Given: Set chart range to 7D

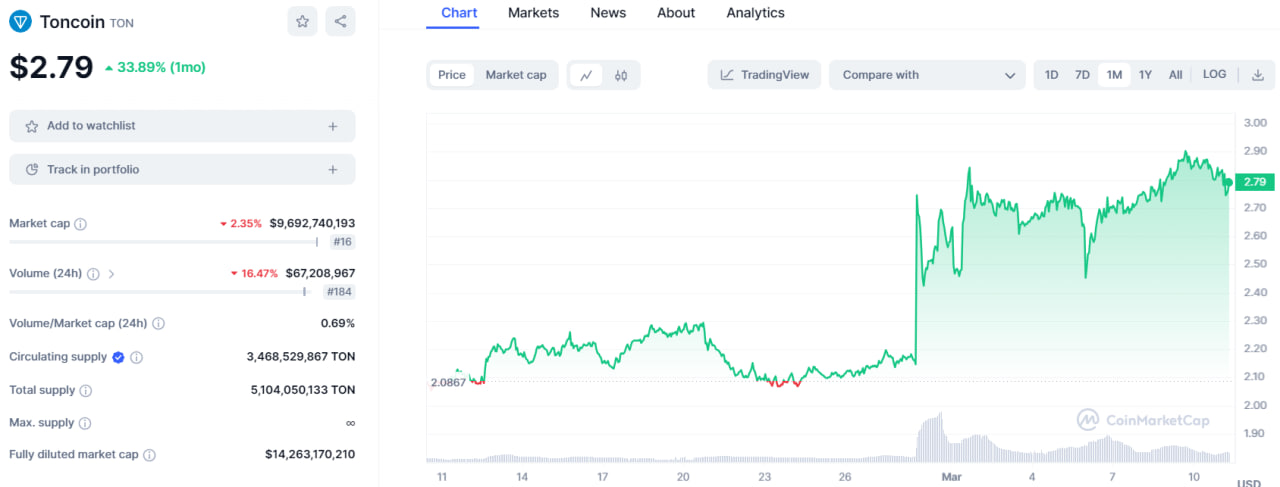Looking at the screenshot, I should tap(1082, 75).
